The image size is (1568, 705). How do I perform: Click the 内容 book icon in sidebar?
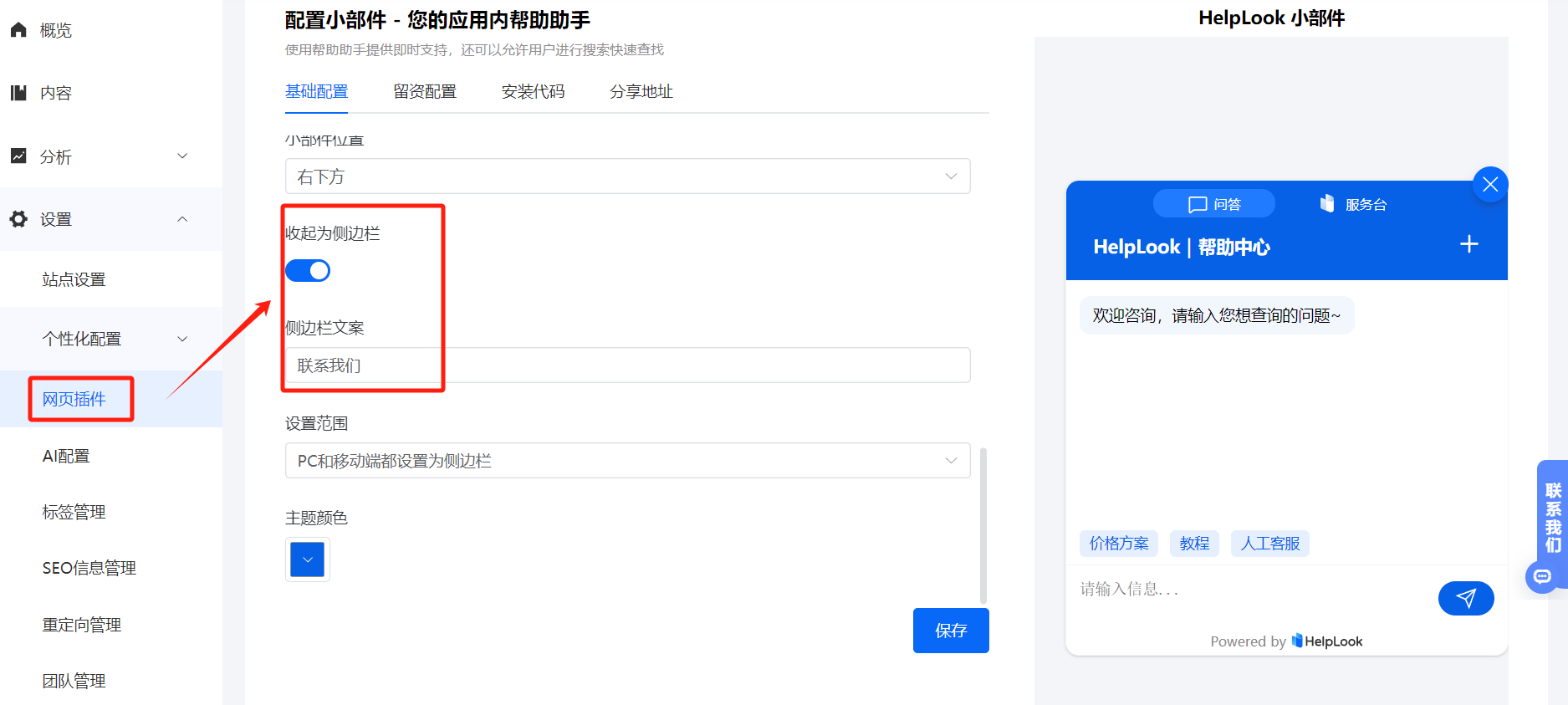tap(18, 93)
